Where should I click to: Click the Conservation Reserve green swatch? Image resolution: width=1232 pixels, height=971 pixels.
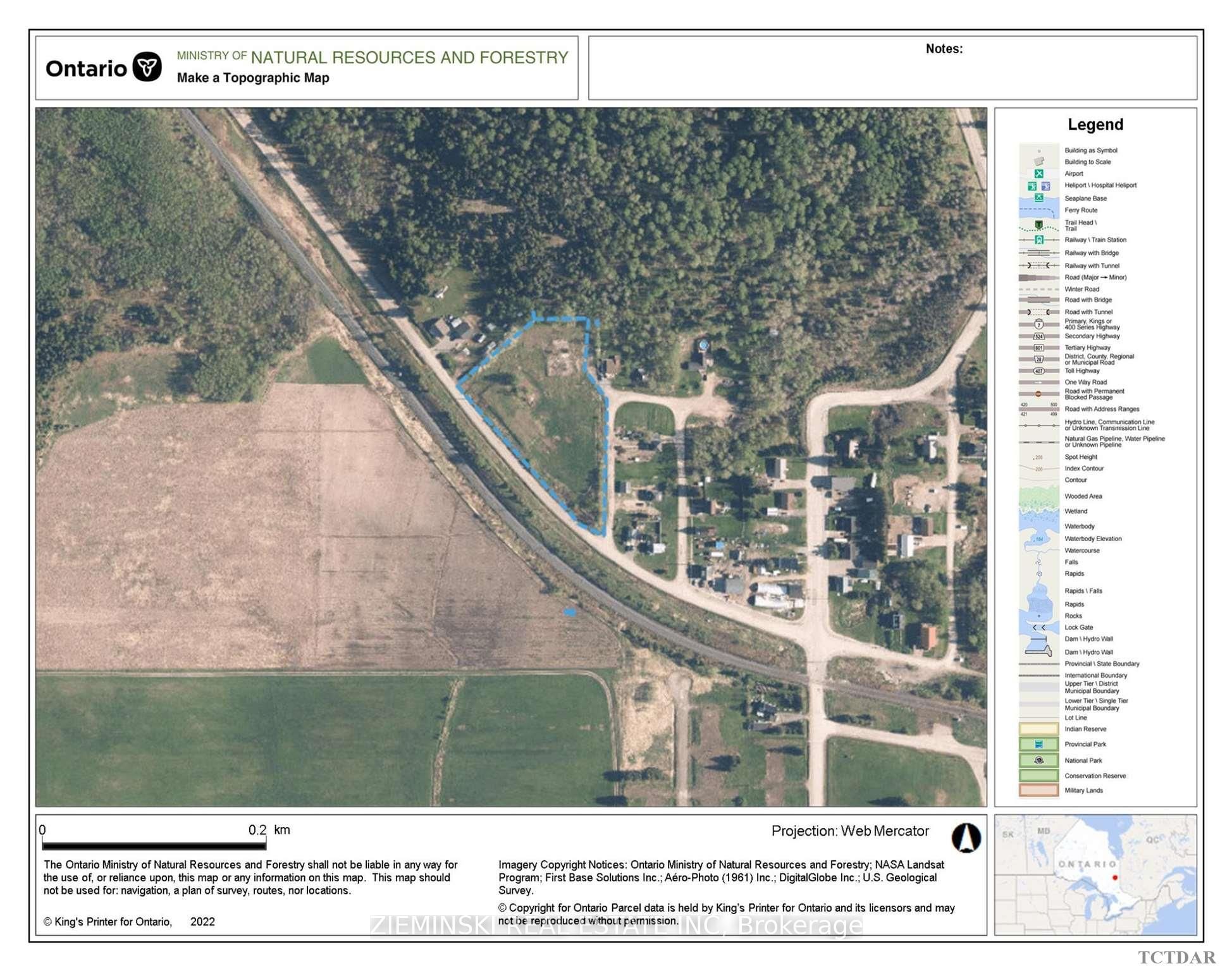(x=1038, y=776)
